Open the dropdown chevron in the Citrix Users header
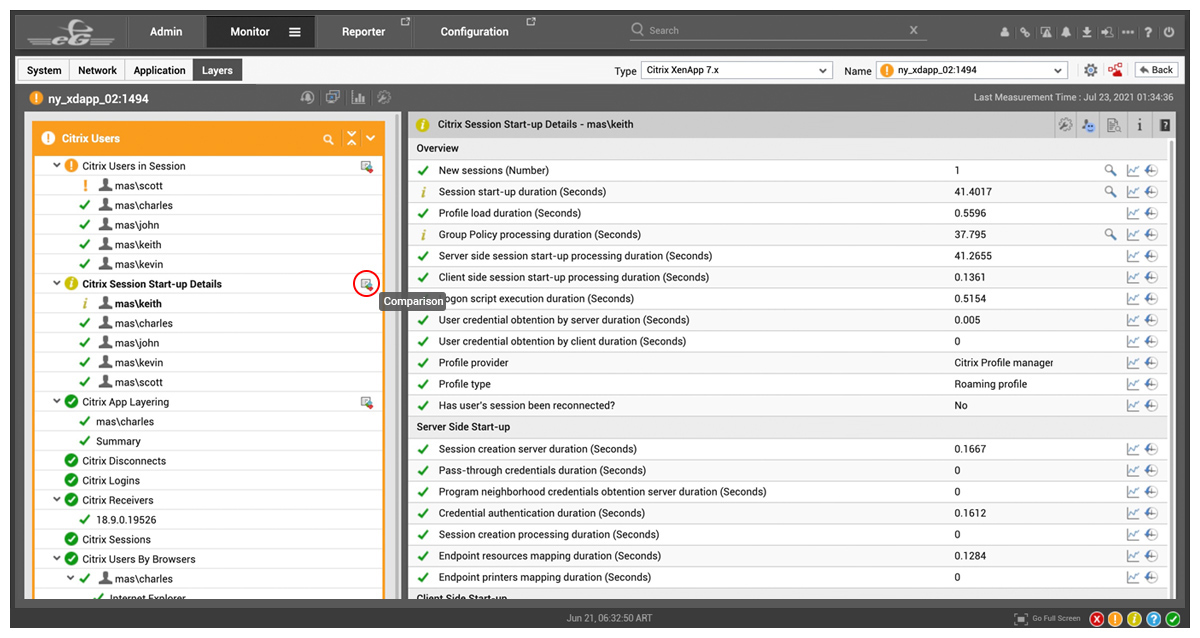 pyautogui.click(x=371, y=139)
